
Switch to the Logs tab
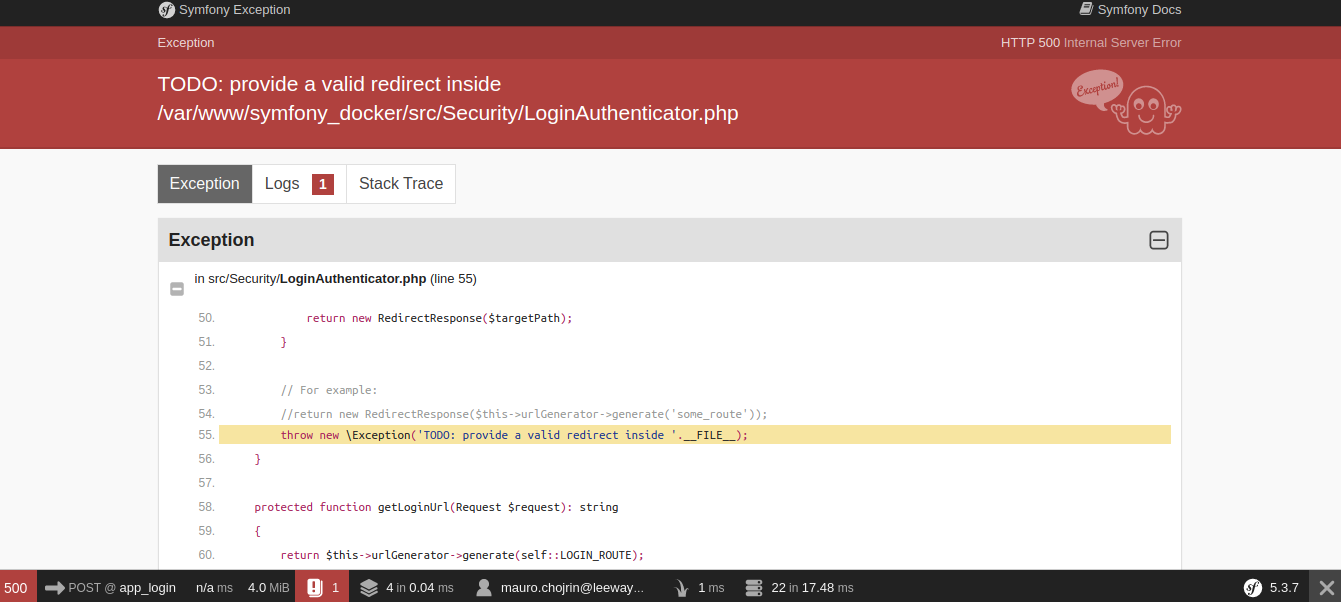298,184
